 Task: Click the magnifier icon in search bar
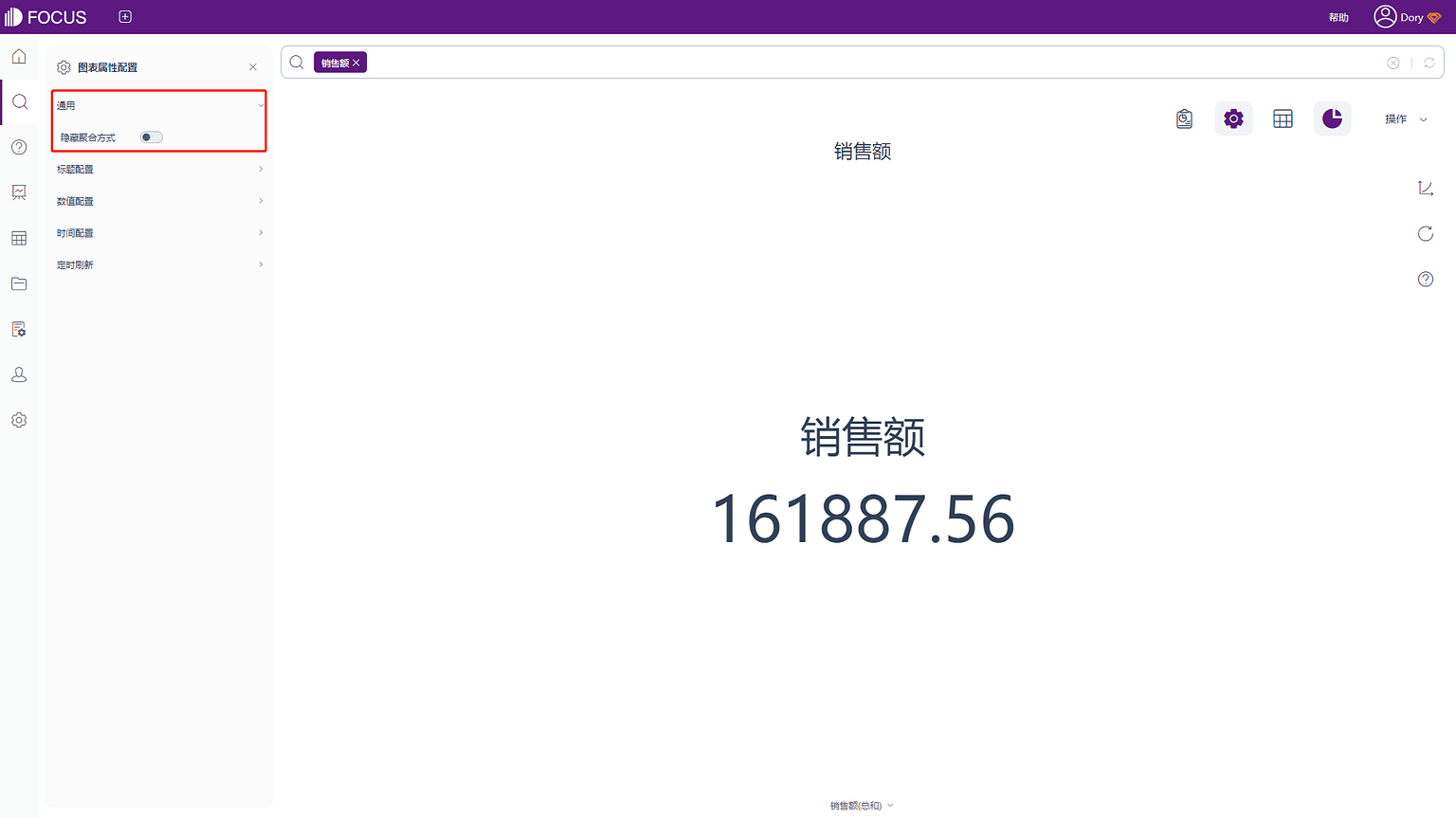click(x=297, y=63)
